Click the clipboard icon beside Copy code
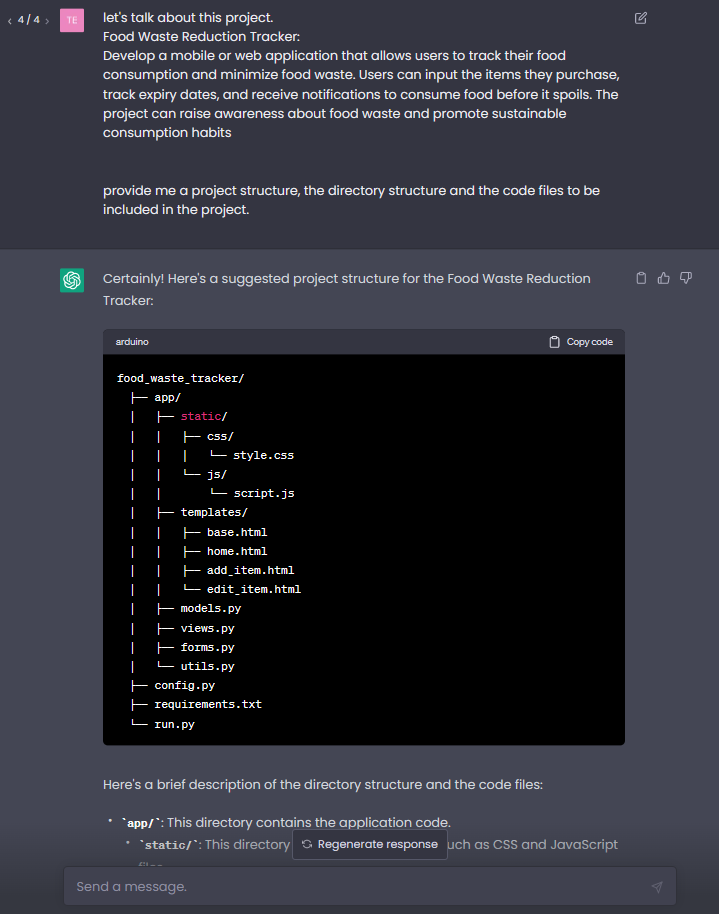719x914 pixels. [x=552, y=341]
